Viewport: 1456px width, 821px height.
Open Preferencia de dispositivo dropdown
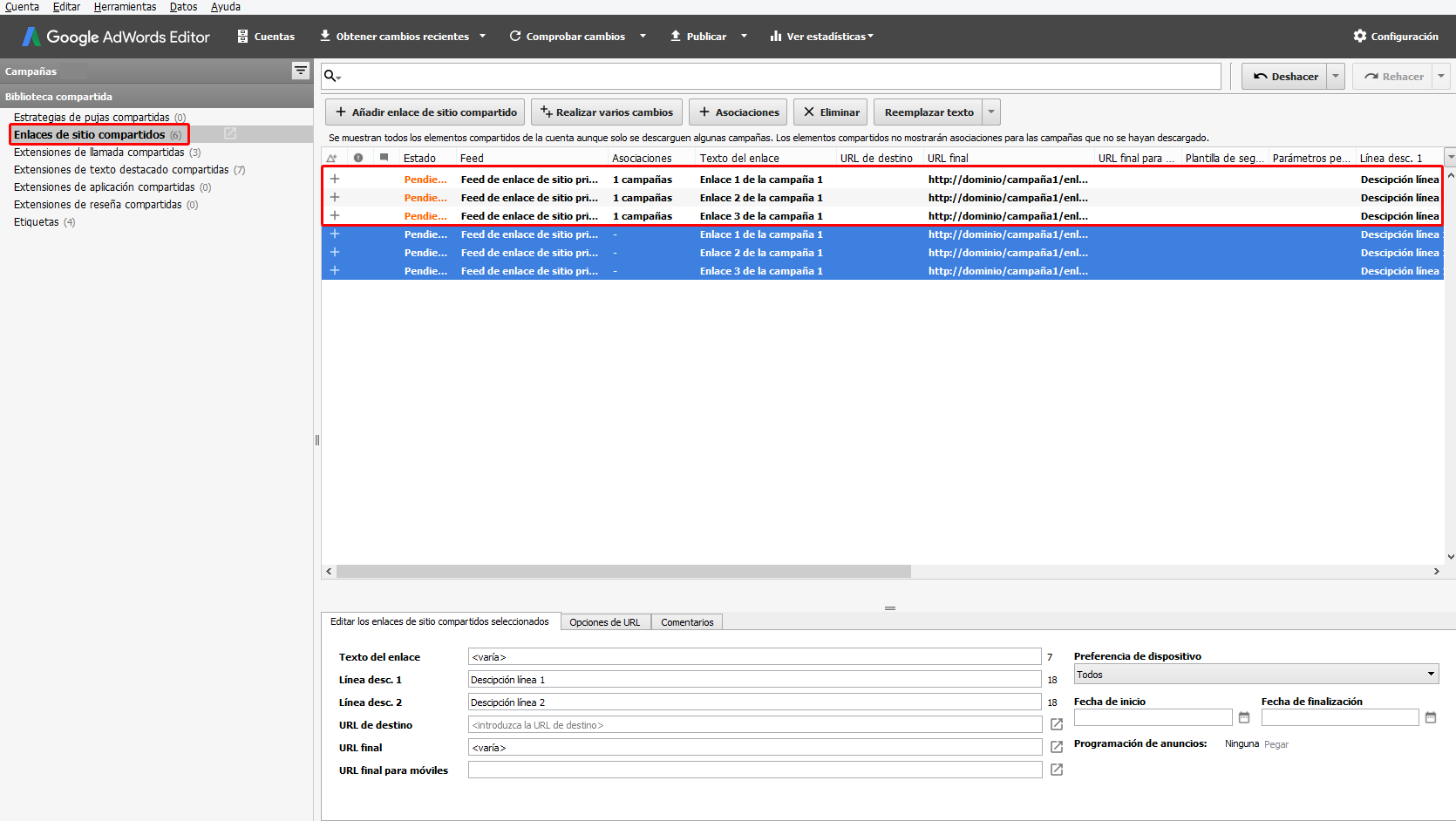point(1256,675)
